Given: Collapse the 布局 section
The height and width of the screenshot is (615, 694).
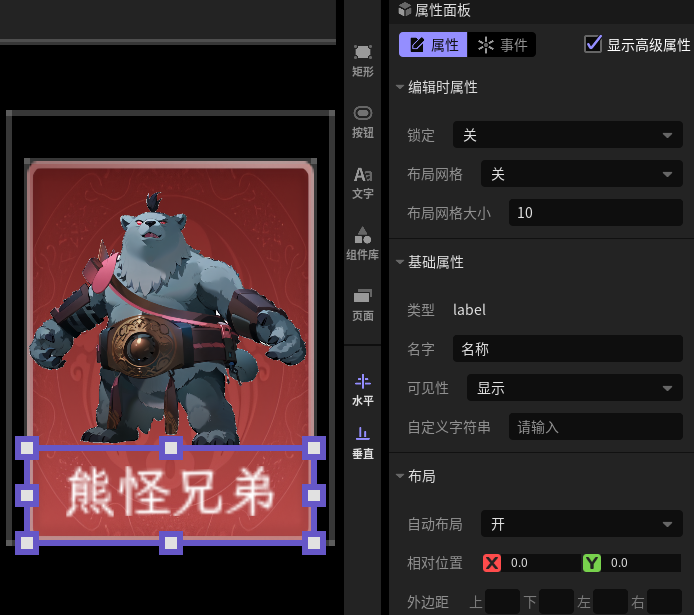Looking at the screenshot, I should coord(400,476).
